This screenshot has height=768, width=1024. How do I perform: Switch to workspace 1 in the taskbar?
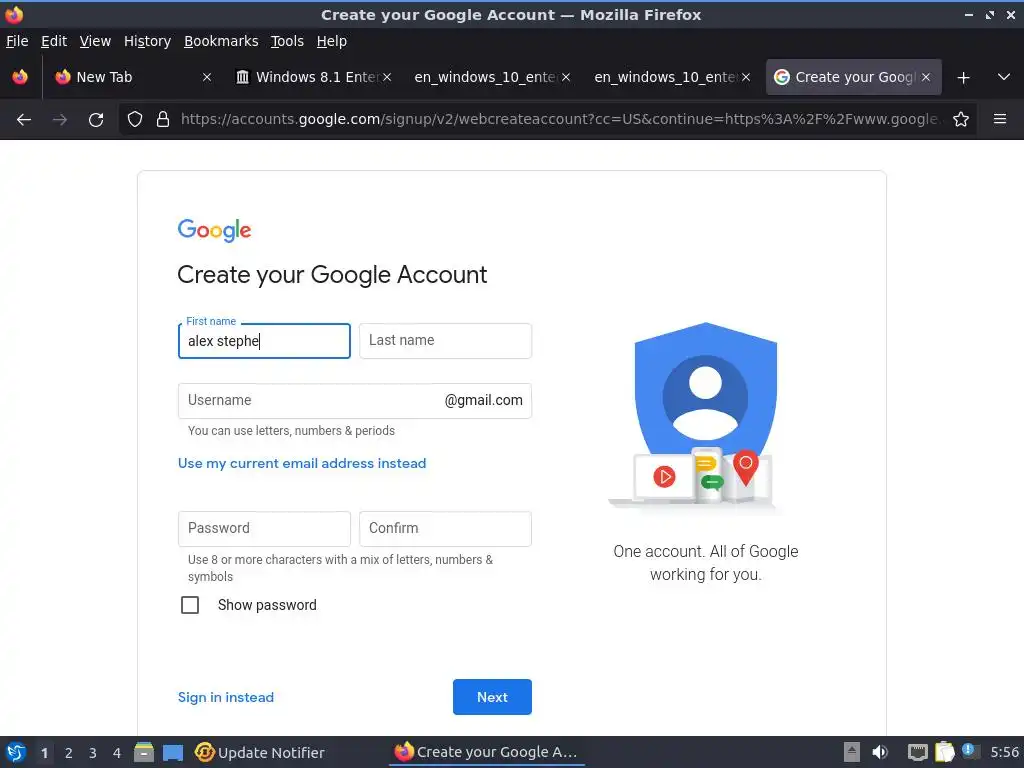click(x=44, y=753)
